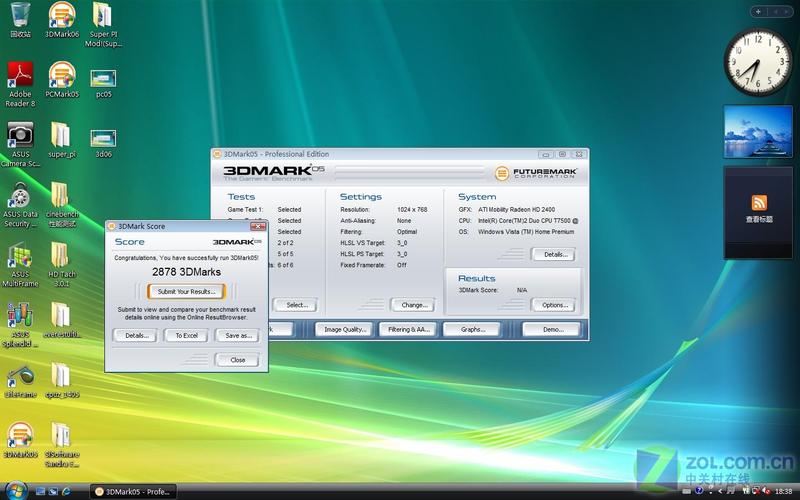Launch the ASUS Data Security shortcut

click(x=20, y=205)
